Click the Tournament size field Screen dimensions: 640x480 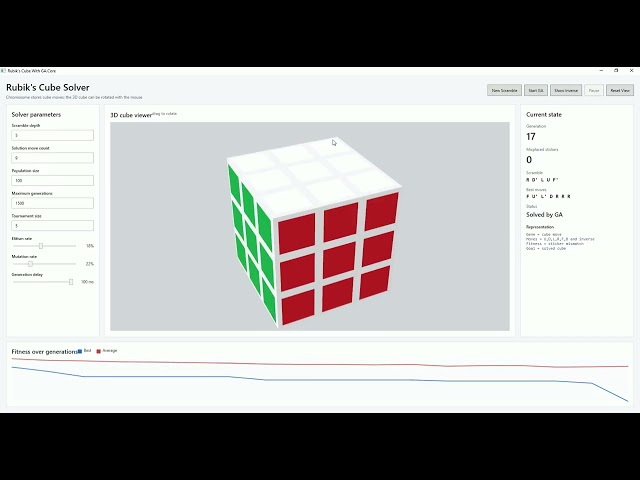point(53,225)
